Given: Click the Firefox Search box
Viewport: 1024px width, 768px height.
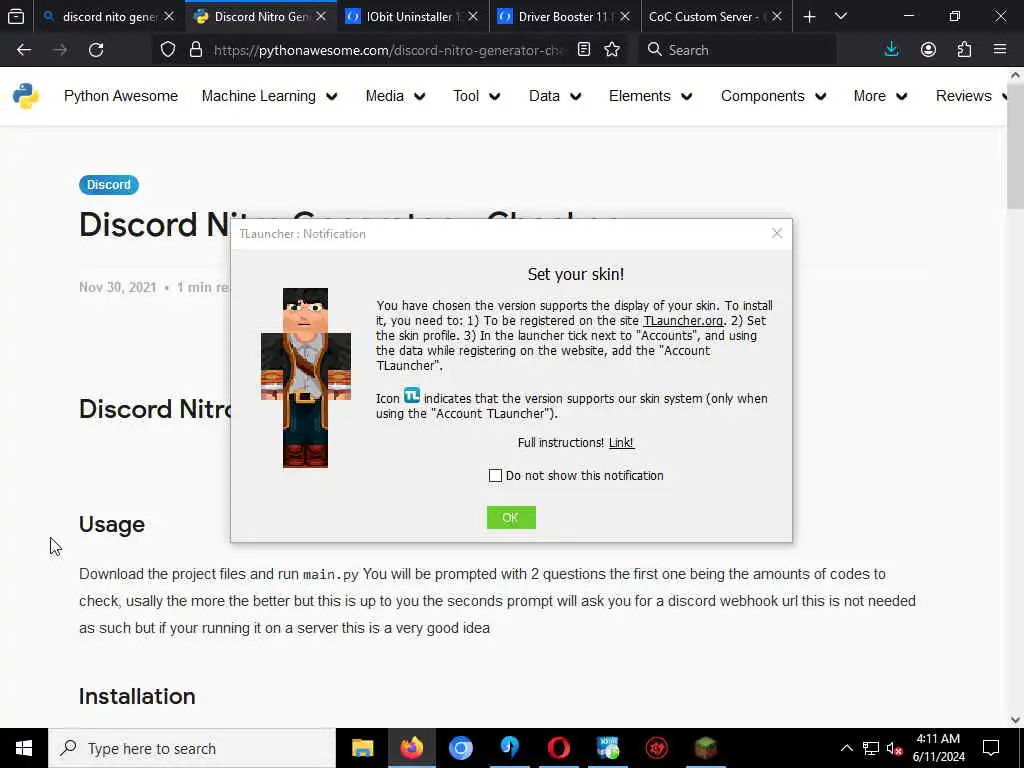Looking at the screenshot, I should click(737, 50).
